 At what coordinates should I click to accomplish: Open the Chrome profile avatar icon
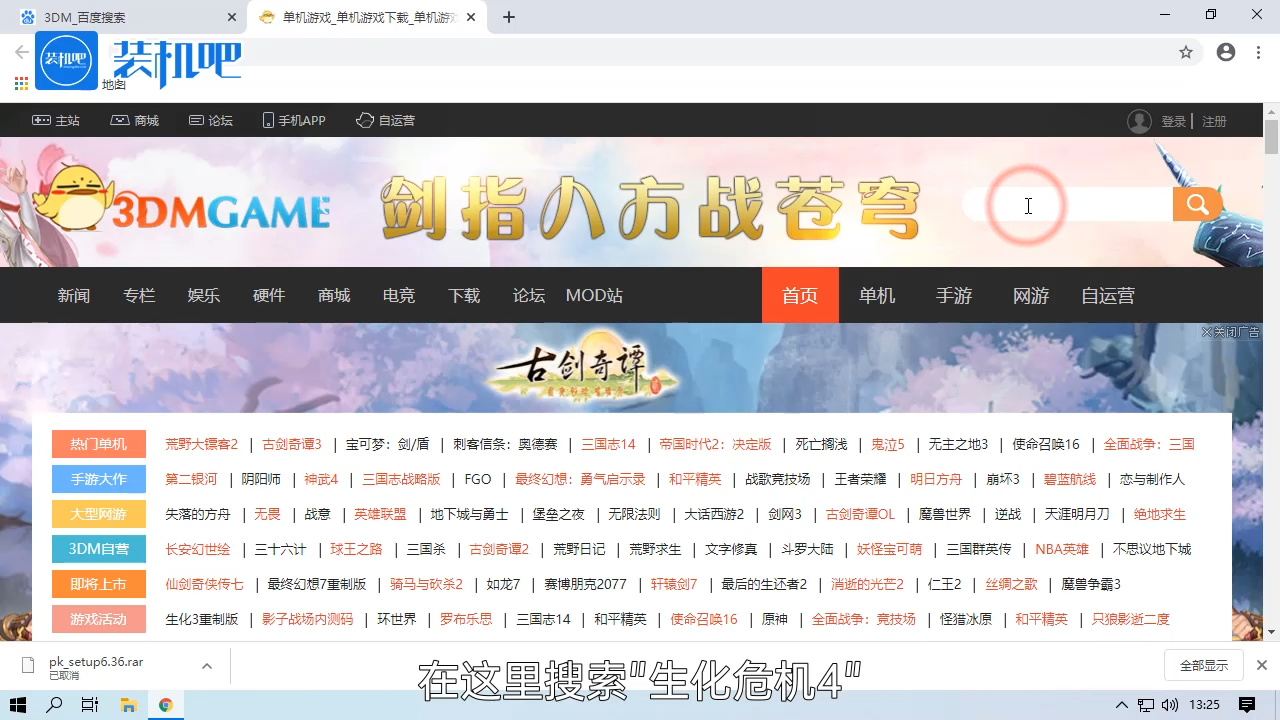coord(1226,52)
